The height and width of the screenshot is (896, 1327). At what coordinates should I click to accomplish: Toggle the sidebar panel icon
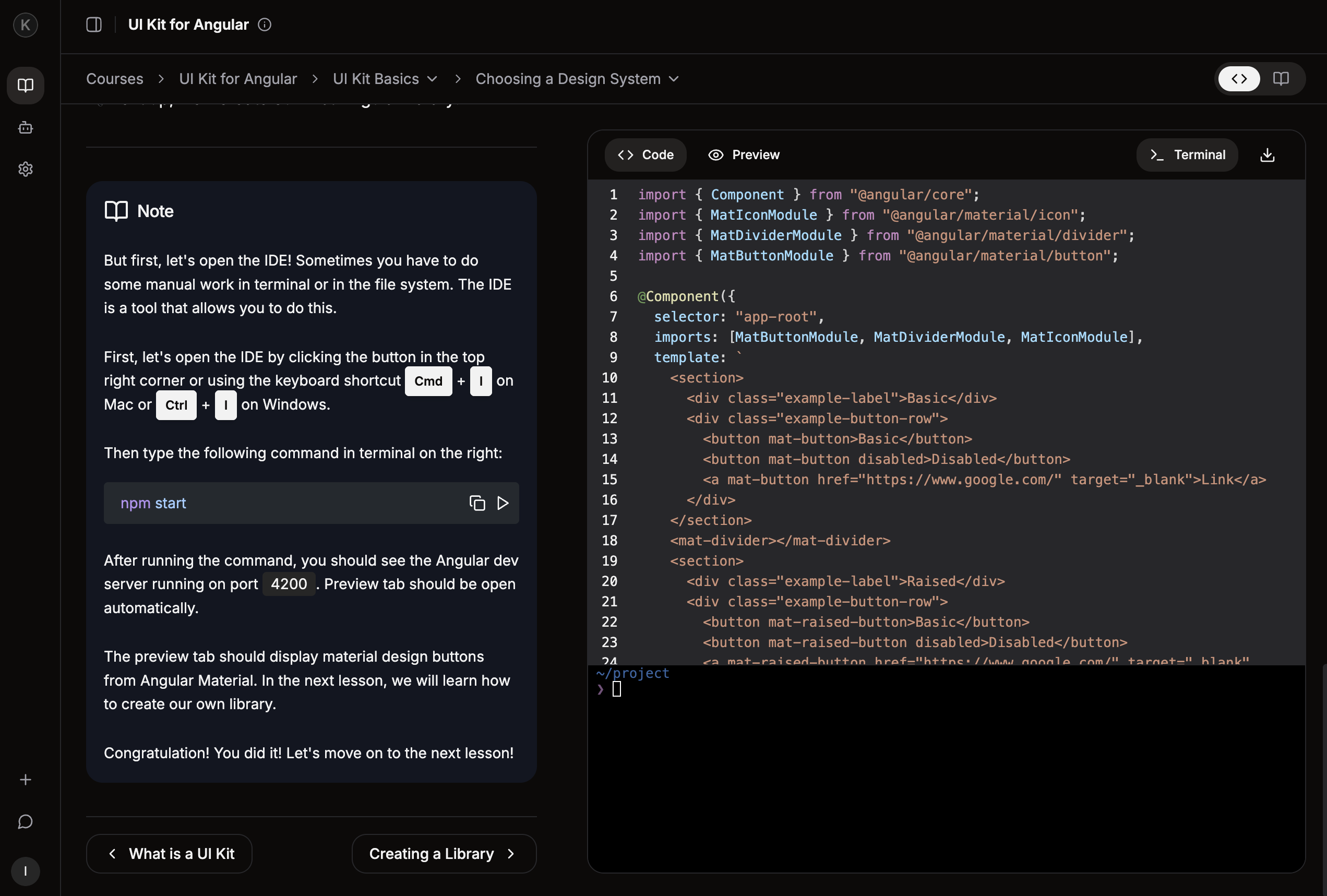point(93,25)
